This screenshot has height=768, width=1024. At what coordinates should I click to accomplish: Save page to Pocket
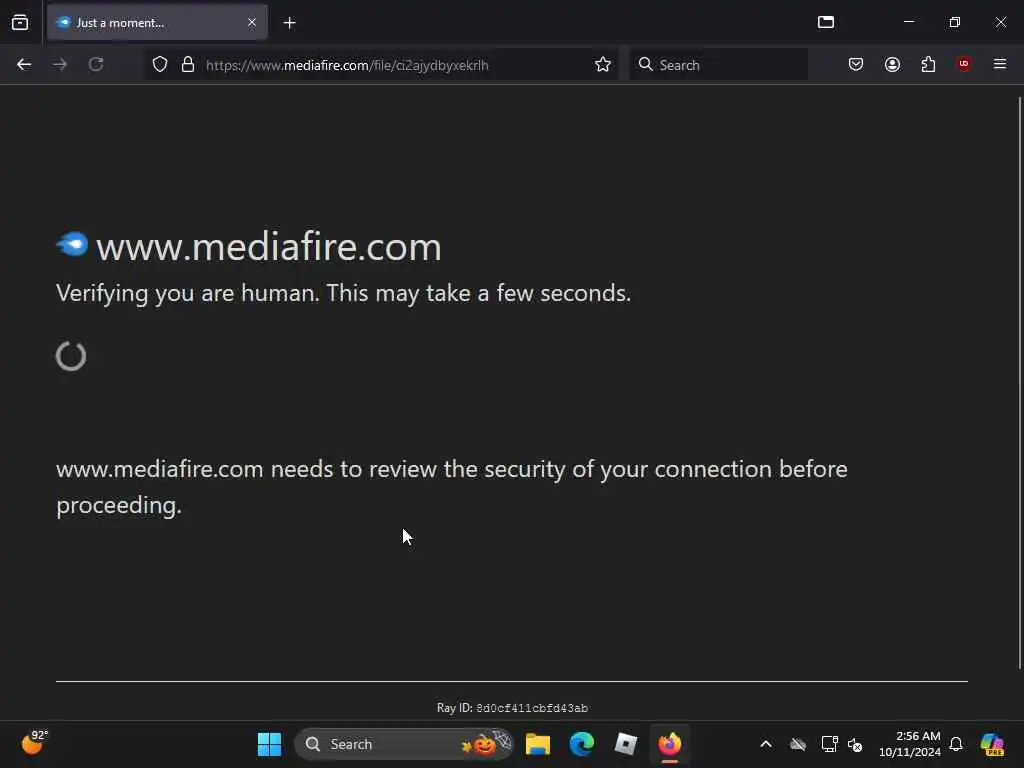(856, 64)
